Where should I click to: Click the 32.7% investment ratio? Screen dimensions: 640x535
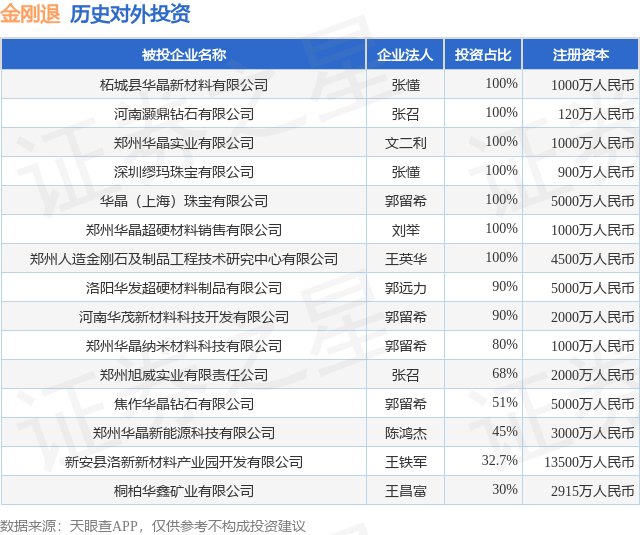click(500, 460)
